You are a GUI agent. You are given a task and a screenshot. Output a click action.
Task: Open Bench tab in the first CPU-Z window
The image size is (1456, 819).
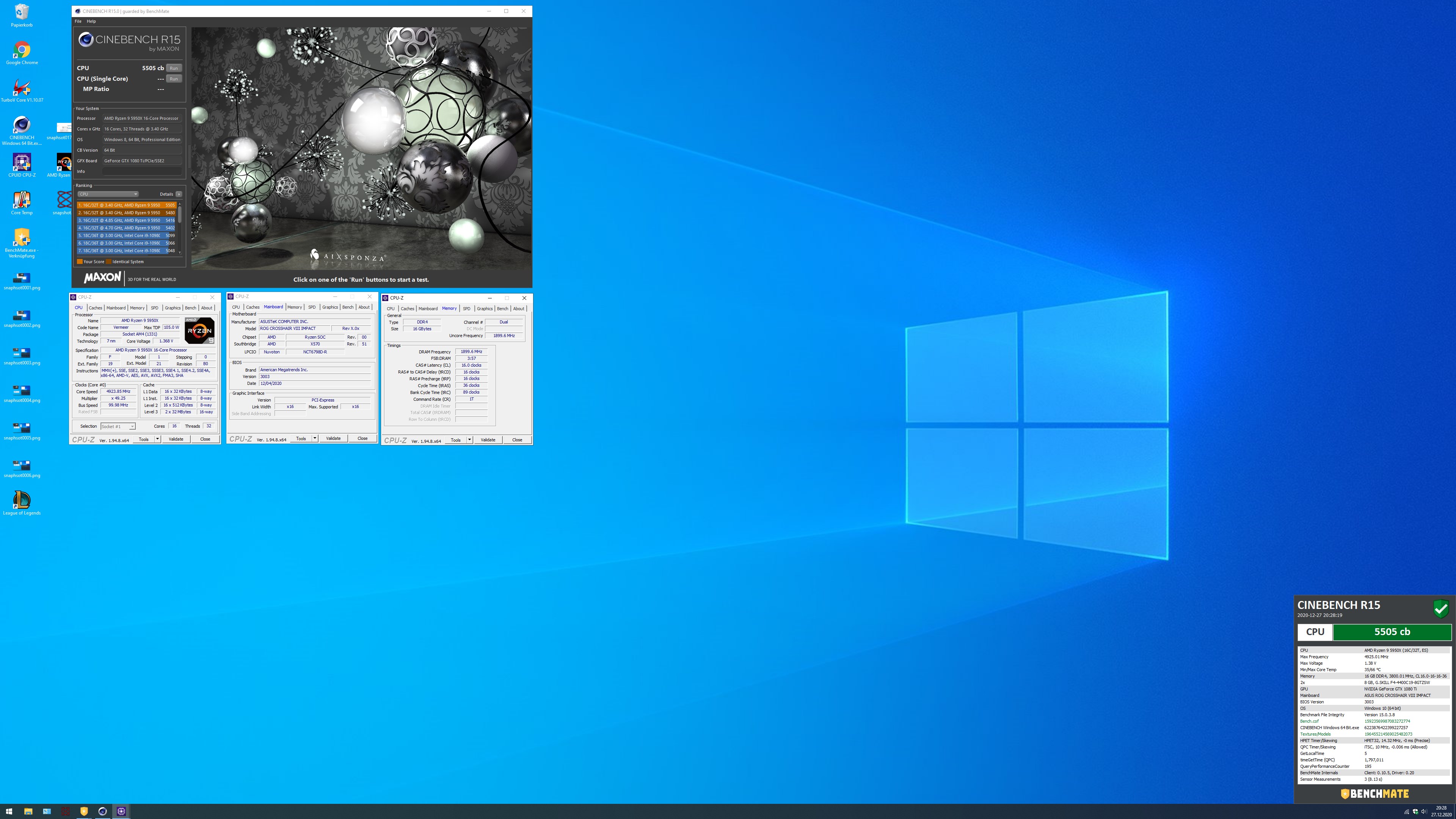pos(190,308)
